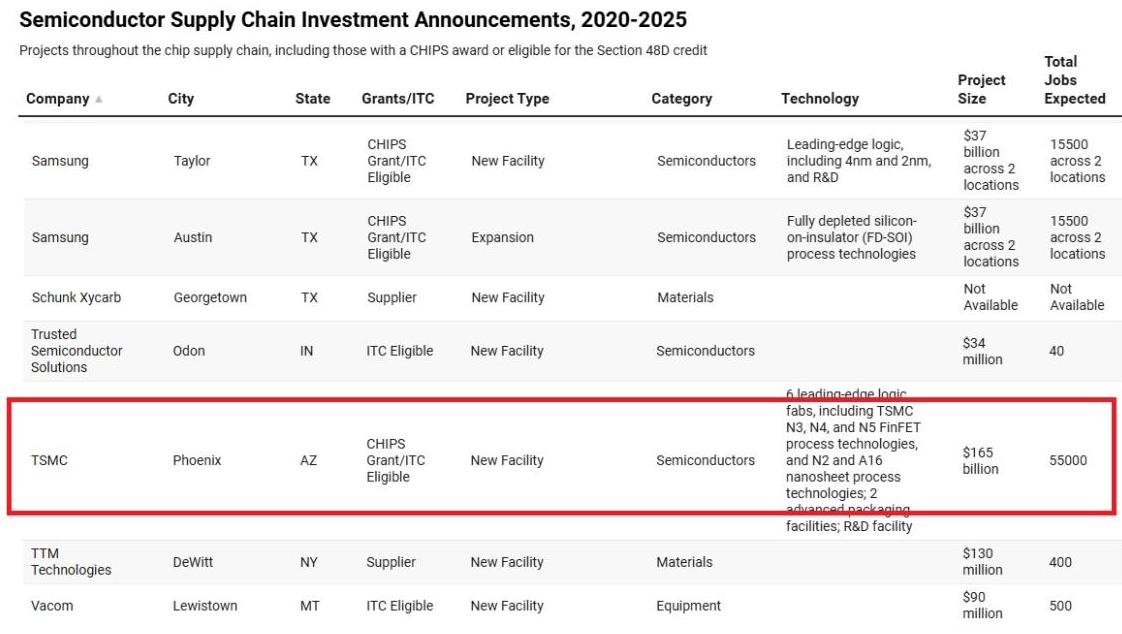Click the Trusted Semiconductor Solutions cell
Viewport: 1122px width, 634px height.
pos(77,351)
